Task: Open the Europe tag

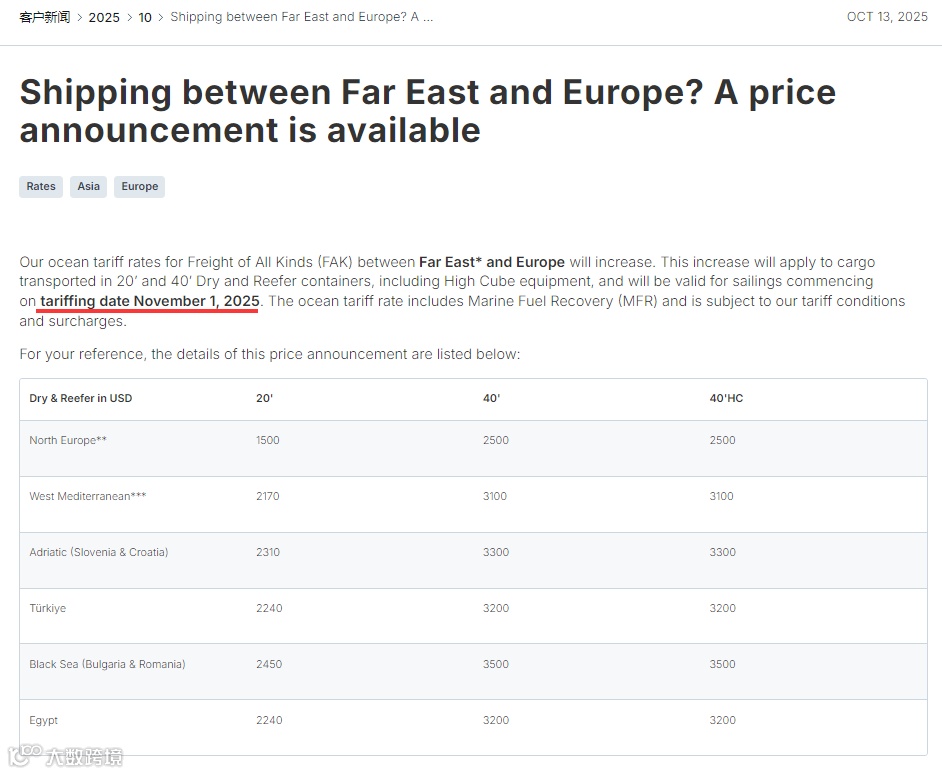Action: (140, 186)
